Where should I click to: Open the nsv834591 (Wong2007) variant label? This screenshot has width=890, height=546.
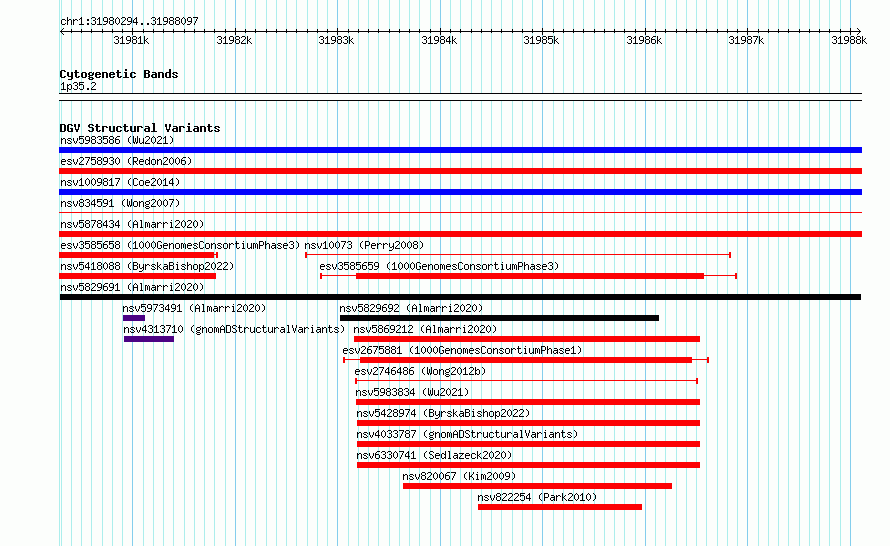tap(120, 203)
